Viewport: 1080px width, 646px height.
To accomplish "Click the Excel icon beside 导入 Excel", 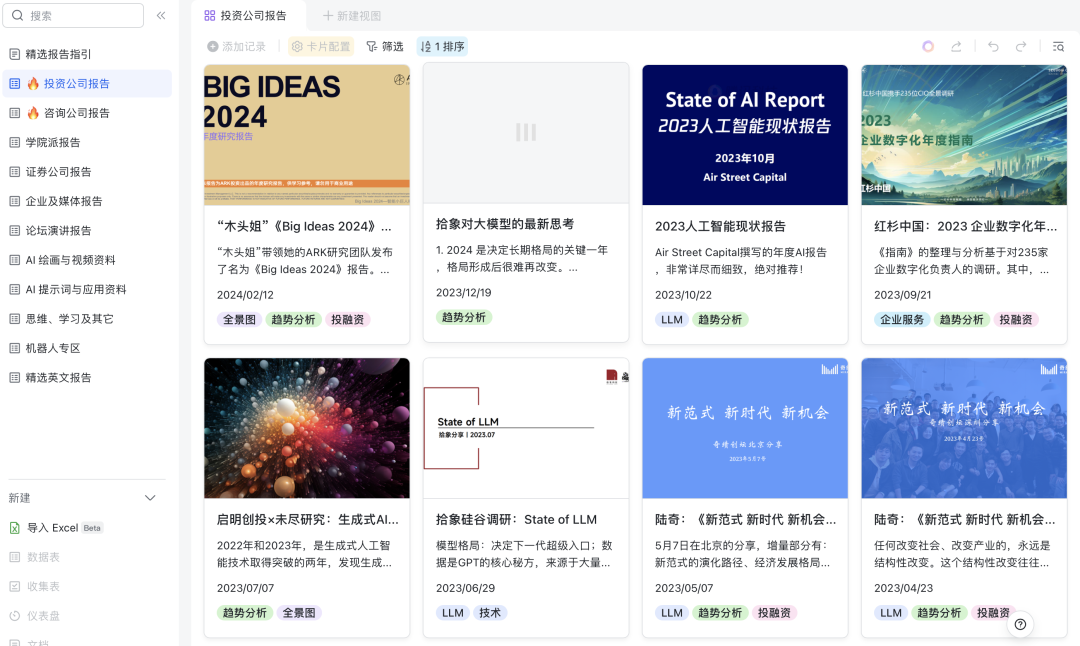I will pos(14,528).
